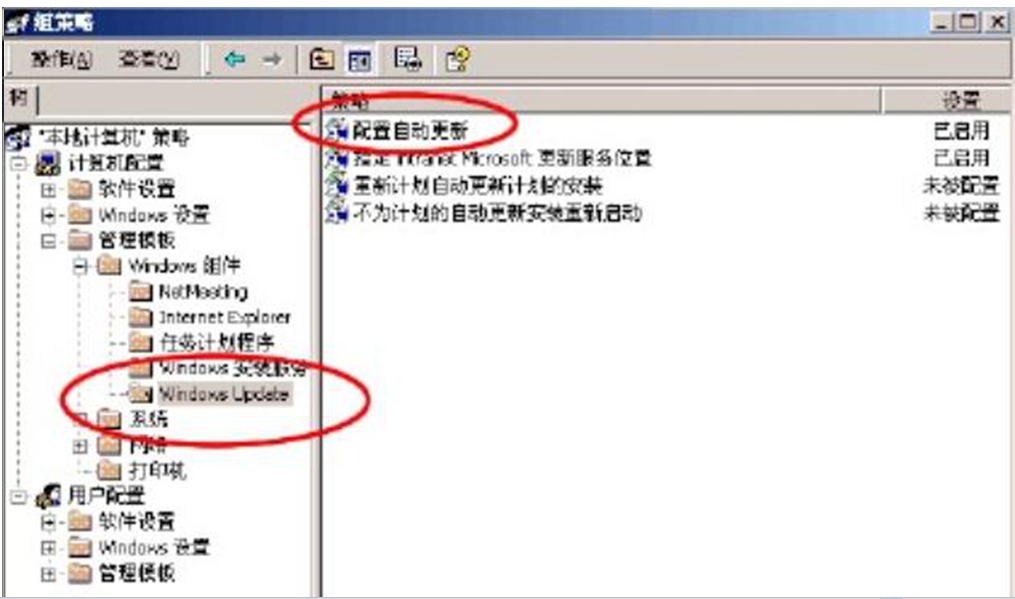Open the 操作(A) menu
This screenshot has width=1015, height=599.
pos(61,60)
